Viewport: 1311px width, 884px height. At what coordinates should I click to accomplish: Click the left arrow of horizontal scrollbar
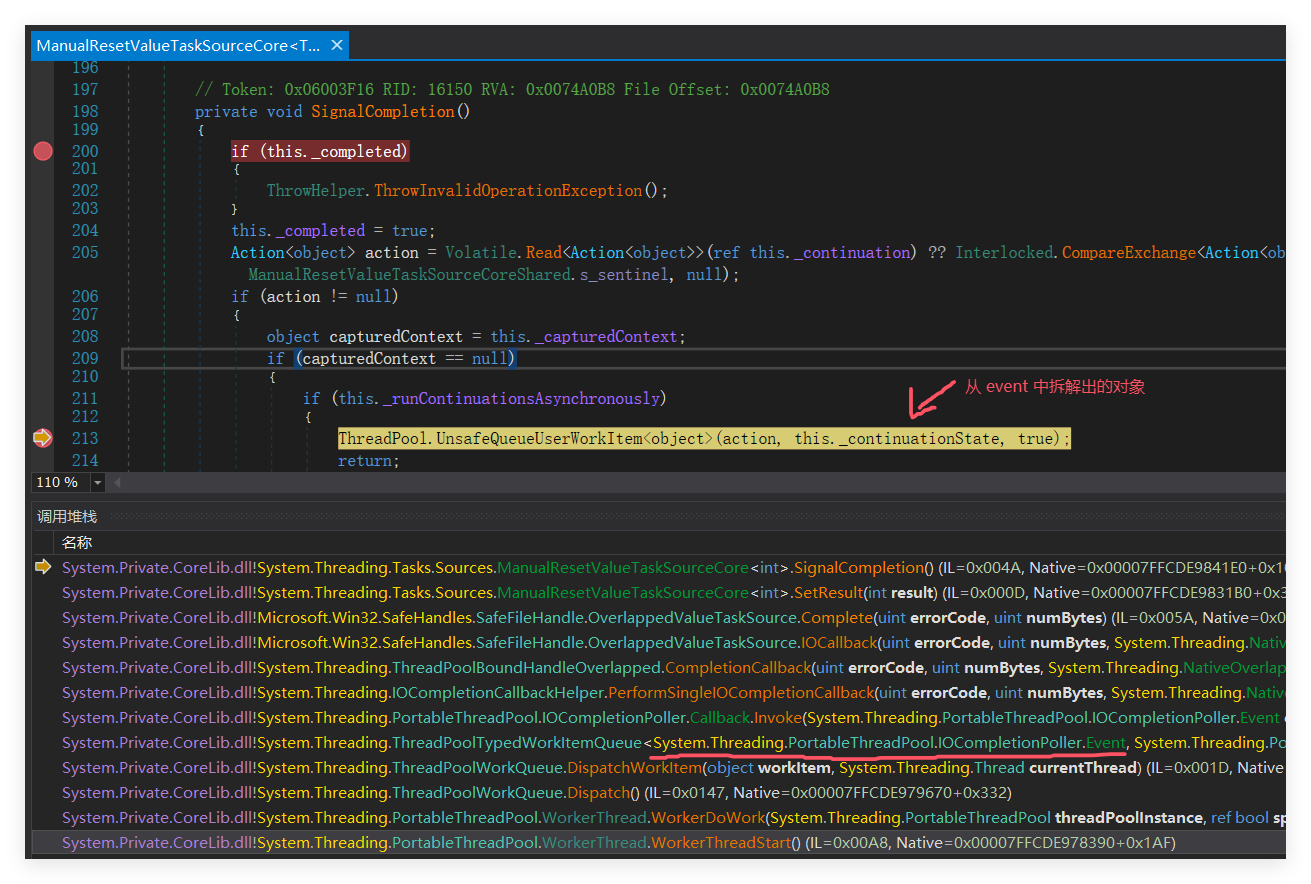(x=117, y=483)
